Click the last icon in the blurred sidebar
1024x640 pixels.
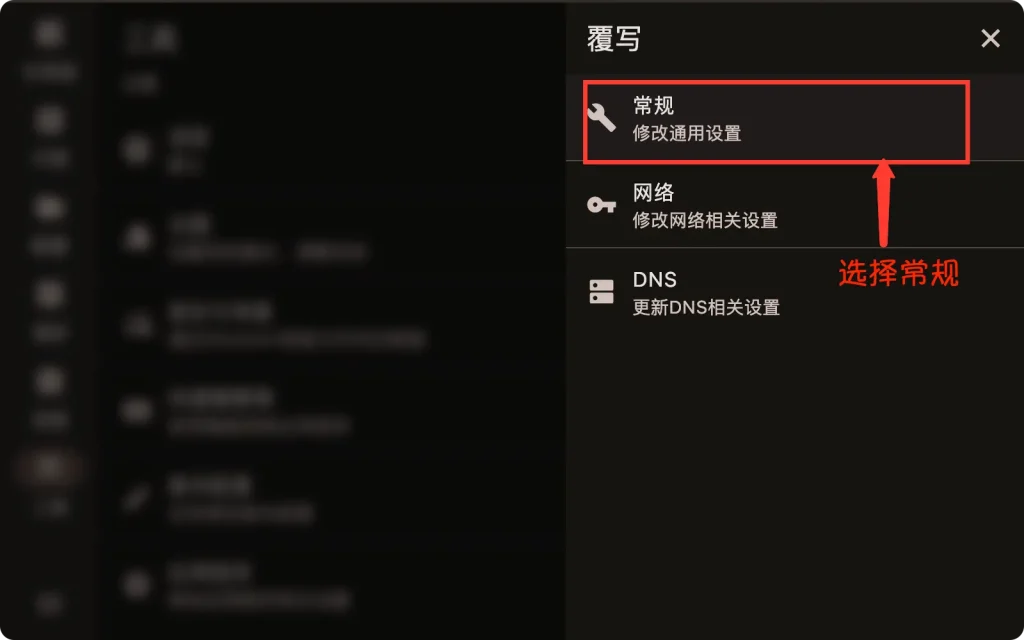[x=50, y=604]
